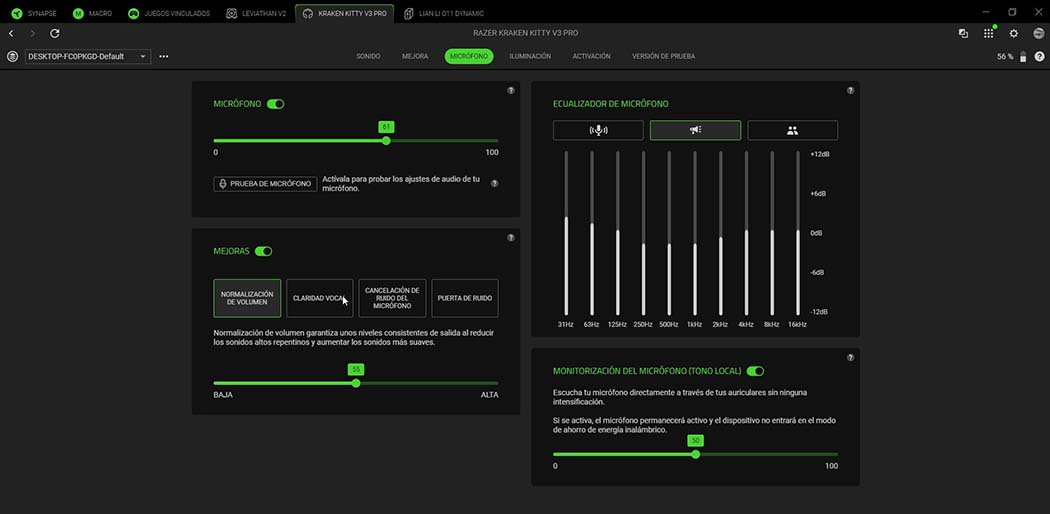Toggle the Micrófono switch off

275,104
